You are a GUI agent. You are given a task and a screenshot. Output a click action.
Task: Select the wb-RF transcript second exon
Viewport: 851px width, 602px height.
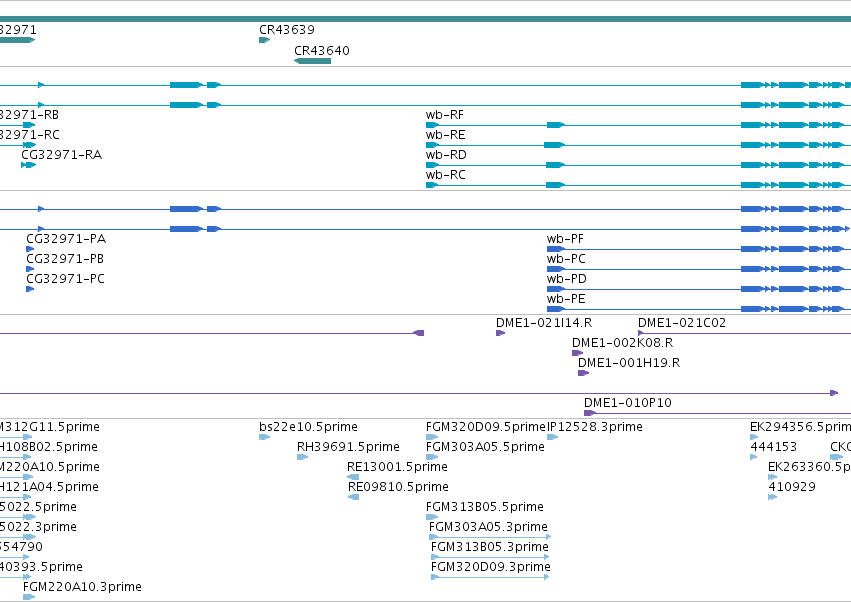(556, 125)
